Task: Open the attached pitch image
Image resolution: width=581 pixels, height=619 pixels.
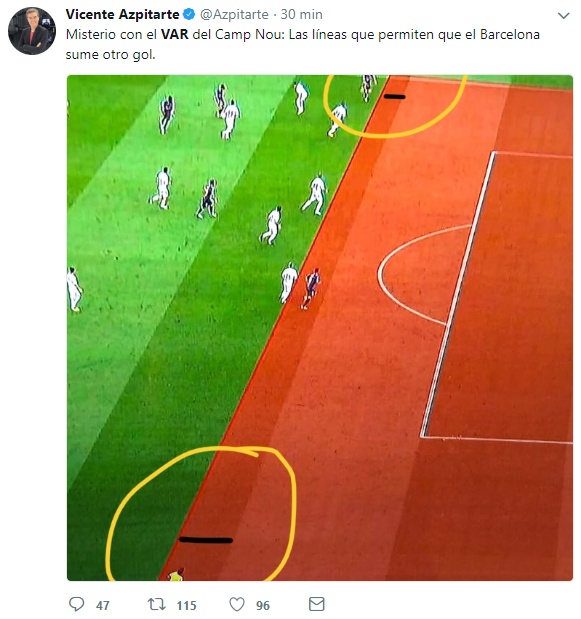Action: click(320, 328)
